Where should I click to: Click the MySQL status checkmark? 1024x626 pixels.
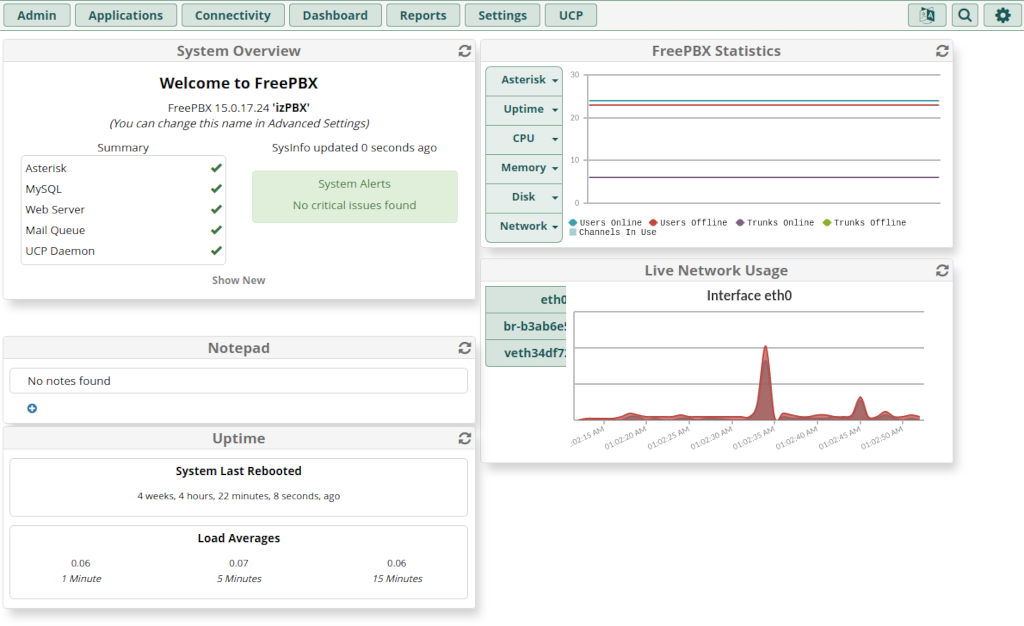(x=216, y=189)
